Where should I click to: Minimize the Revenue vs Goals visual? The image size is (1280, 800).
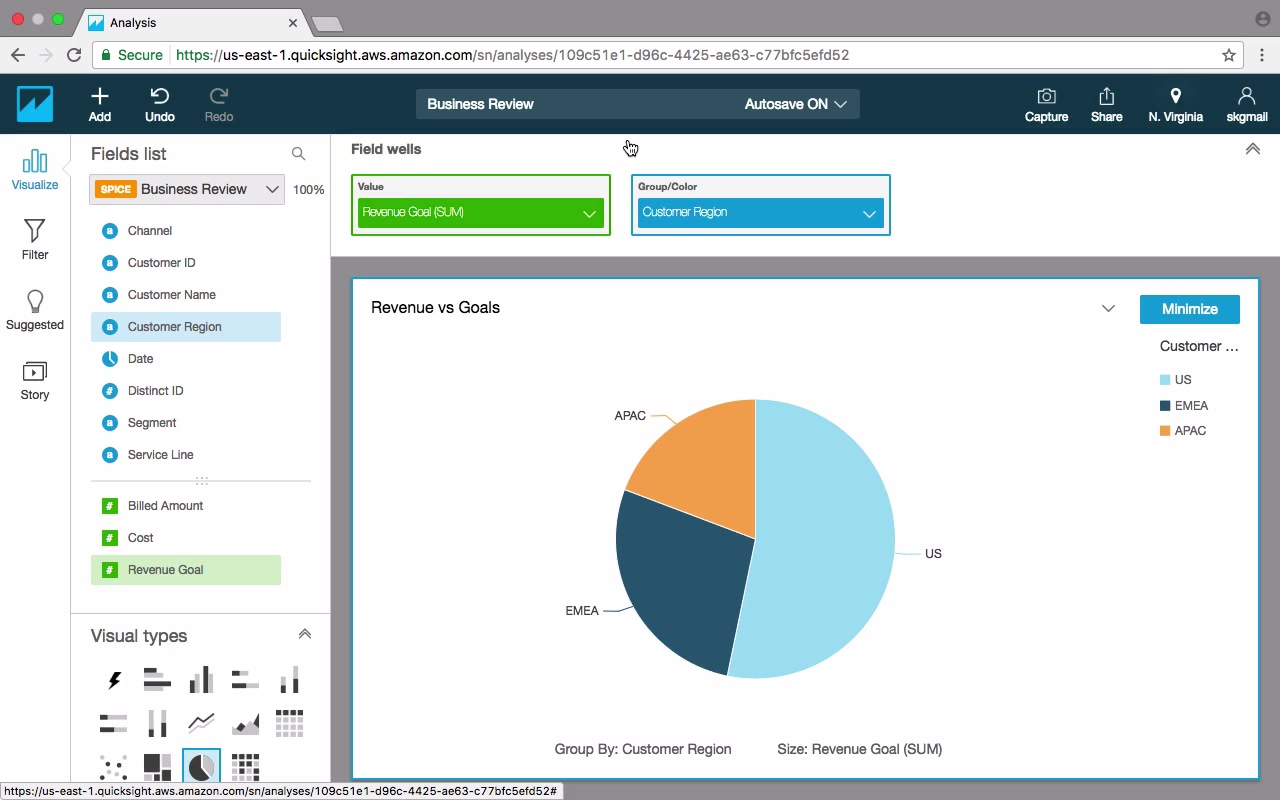(1190, 309)
